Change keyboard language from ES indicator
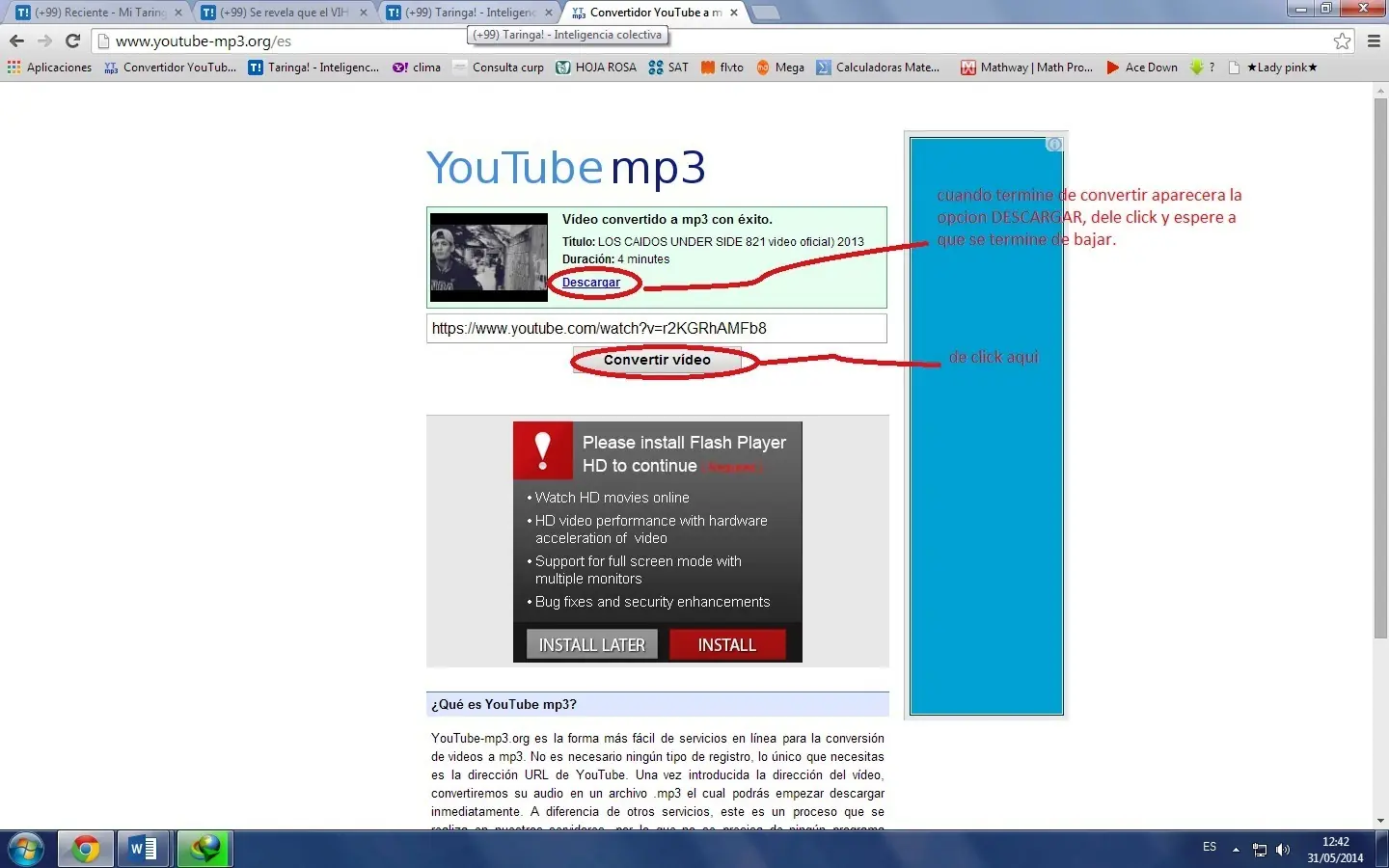Image resolution: width=1389 pixels, height=868 pixels. [1209, 847]
